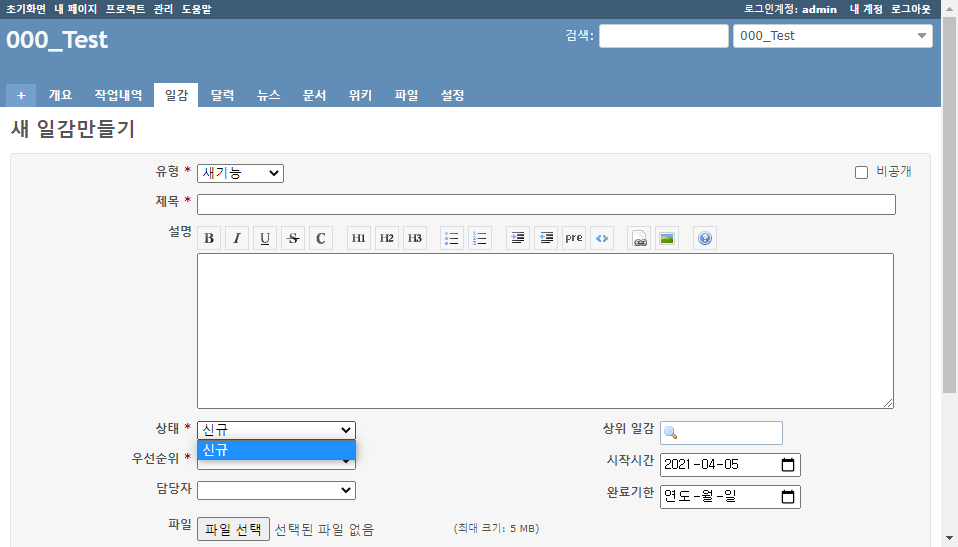Apply Strikethrough formatting button
Image resolution: width=958 pixels, height=547 pixels.
pyautogui.click(x=293, y=238)
